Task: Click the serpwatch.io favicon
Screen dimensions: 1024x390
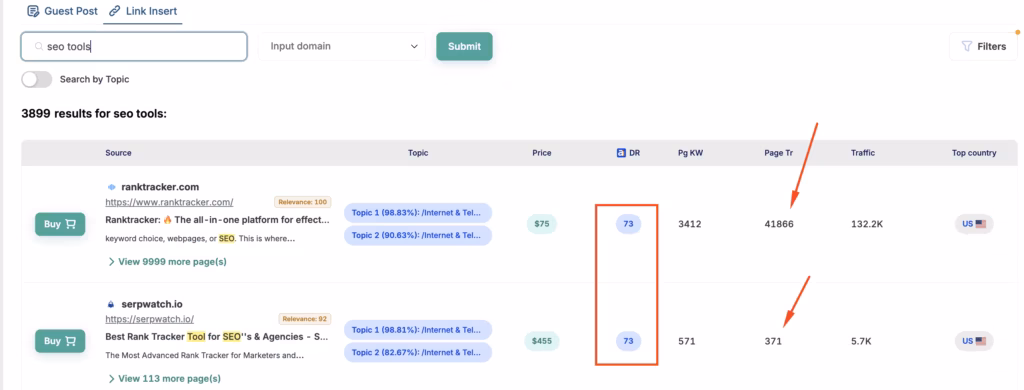Action: coord(111,304)
